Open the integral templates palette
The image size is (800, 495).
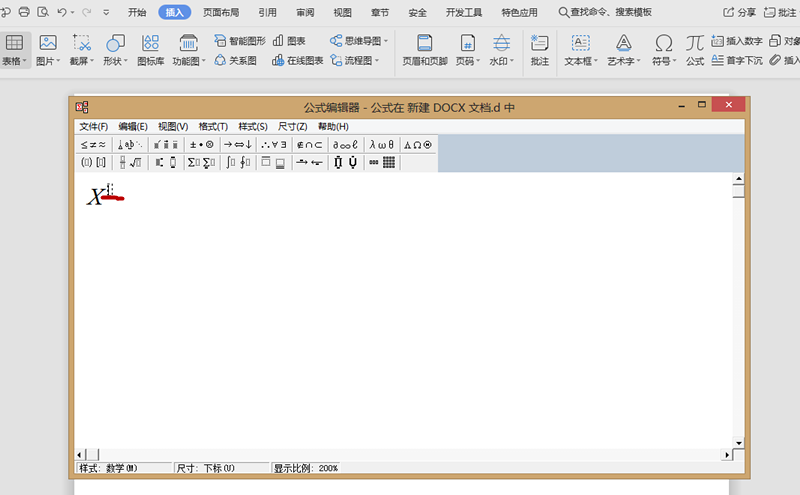tap(238, 163)
